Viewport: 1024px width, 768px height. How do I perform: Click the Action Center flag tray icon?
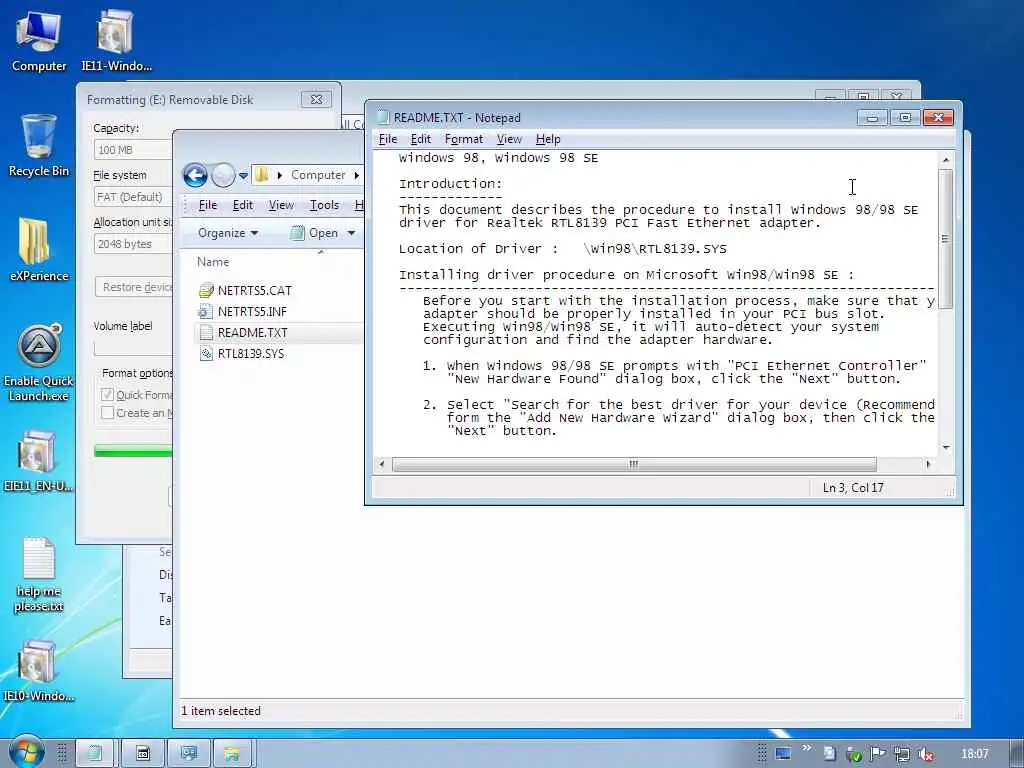(877, 754)
